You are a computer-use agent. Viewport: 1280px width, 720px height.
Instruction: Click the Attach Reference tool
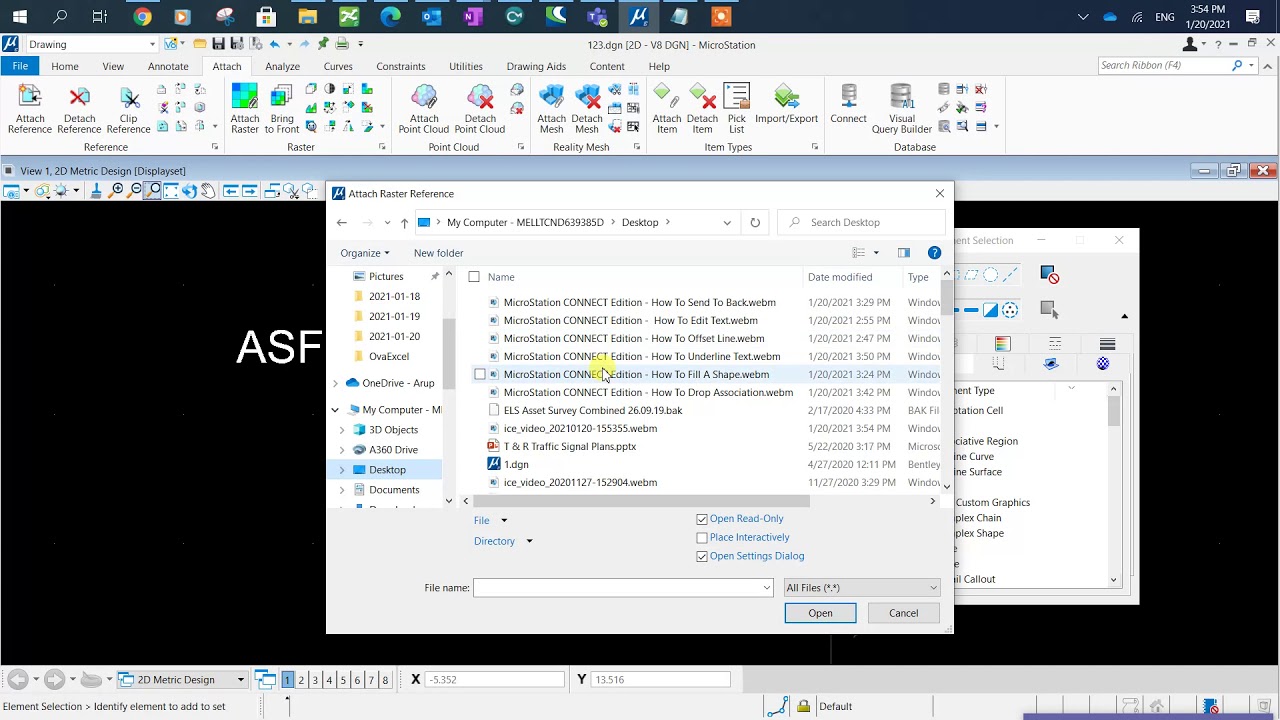[x=30, y=109]
